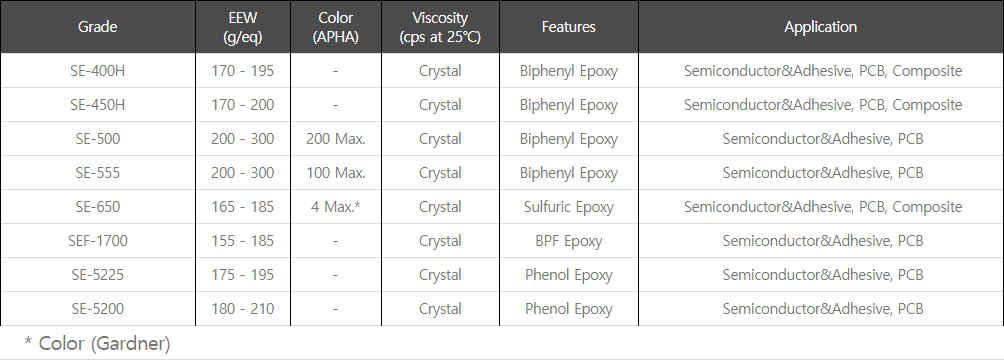Image resolution: width=1004 pixels, height=360 pixels.
Task: Click the SE-5200 grade entry
Action: [97, 308]
